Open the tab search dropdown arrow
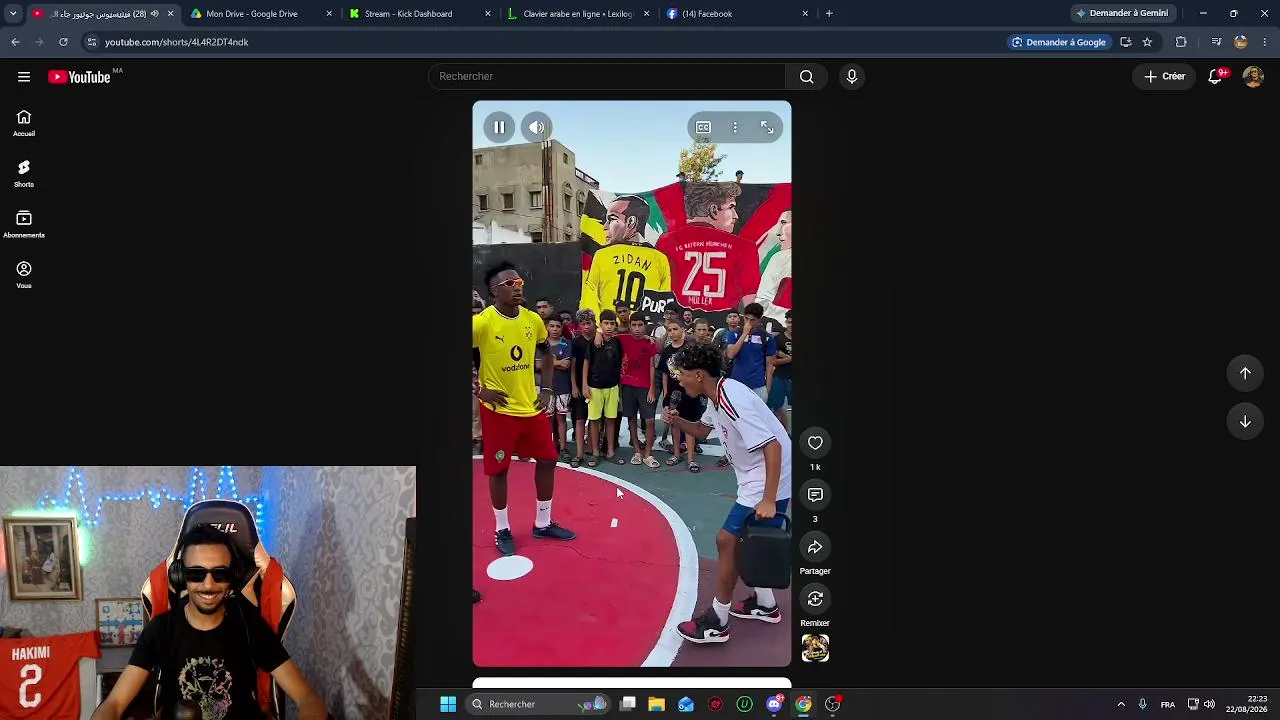The image size is (1280, 720). [x=13, y=14]
